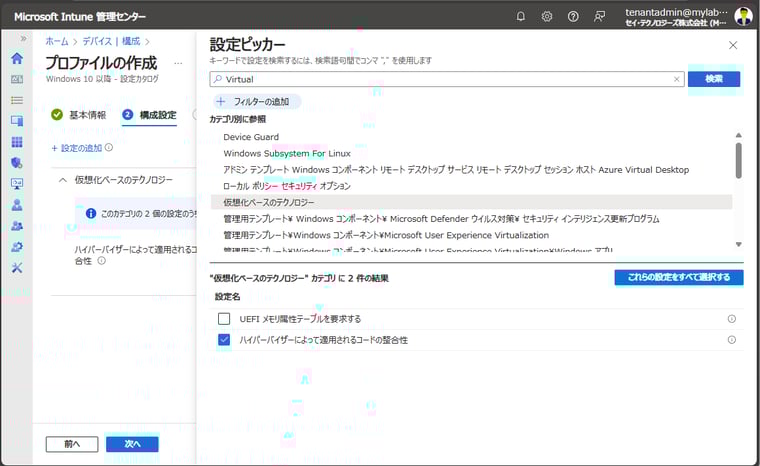Select the Device Guard category
This screenshot has width=760, height=466.
(x=251, y=137)
